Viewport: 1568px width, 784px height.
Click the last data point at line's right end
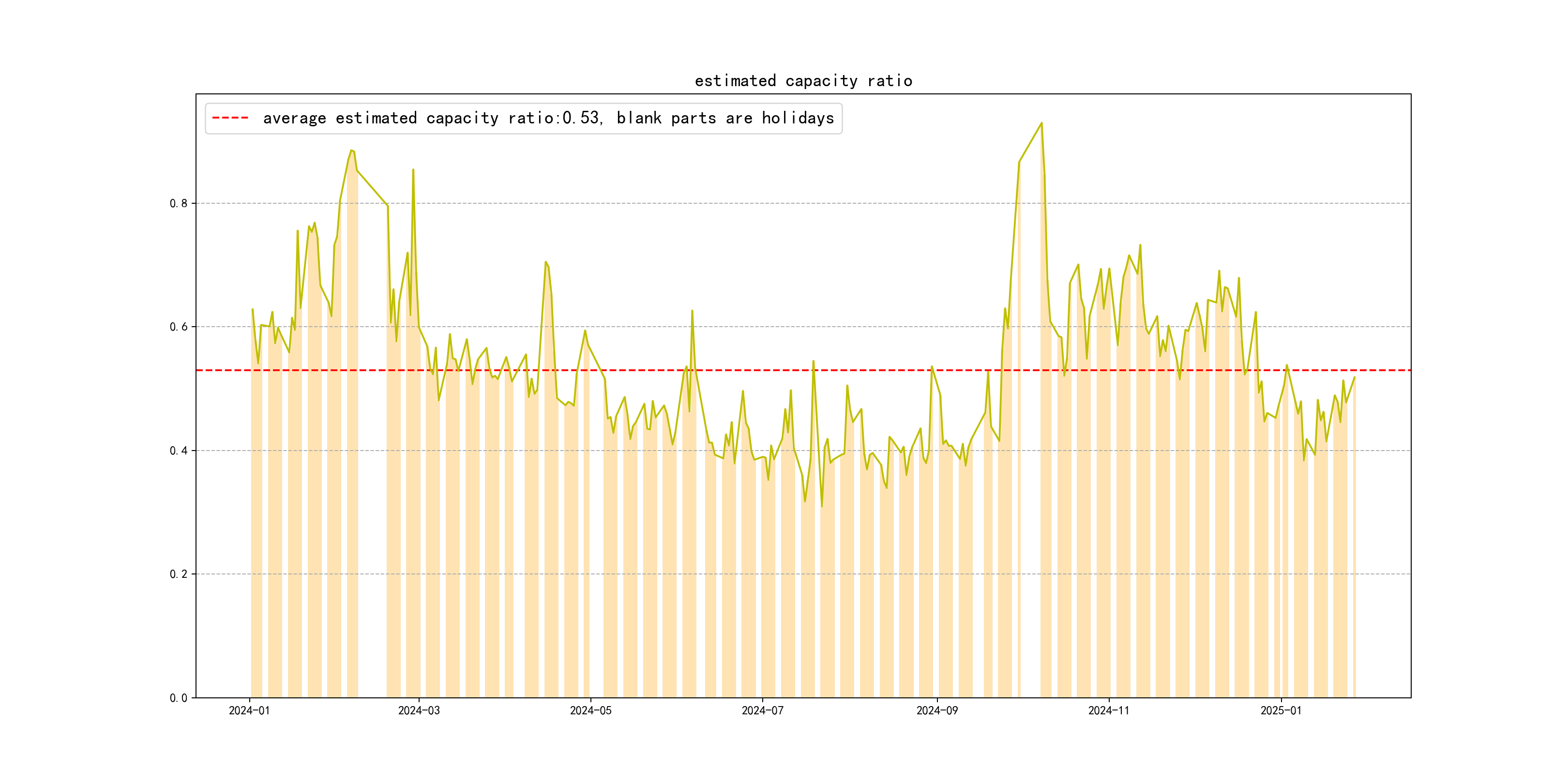pos(1355,377)
